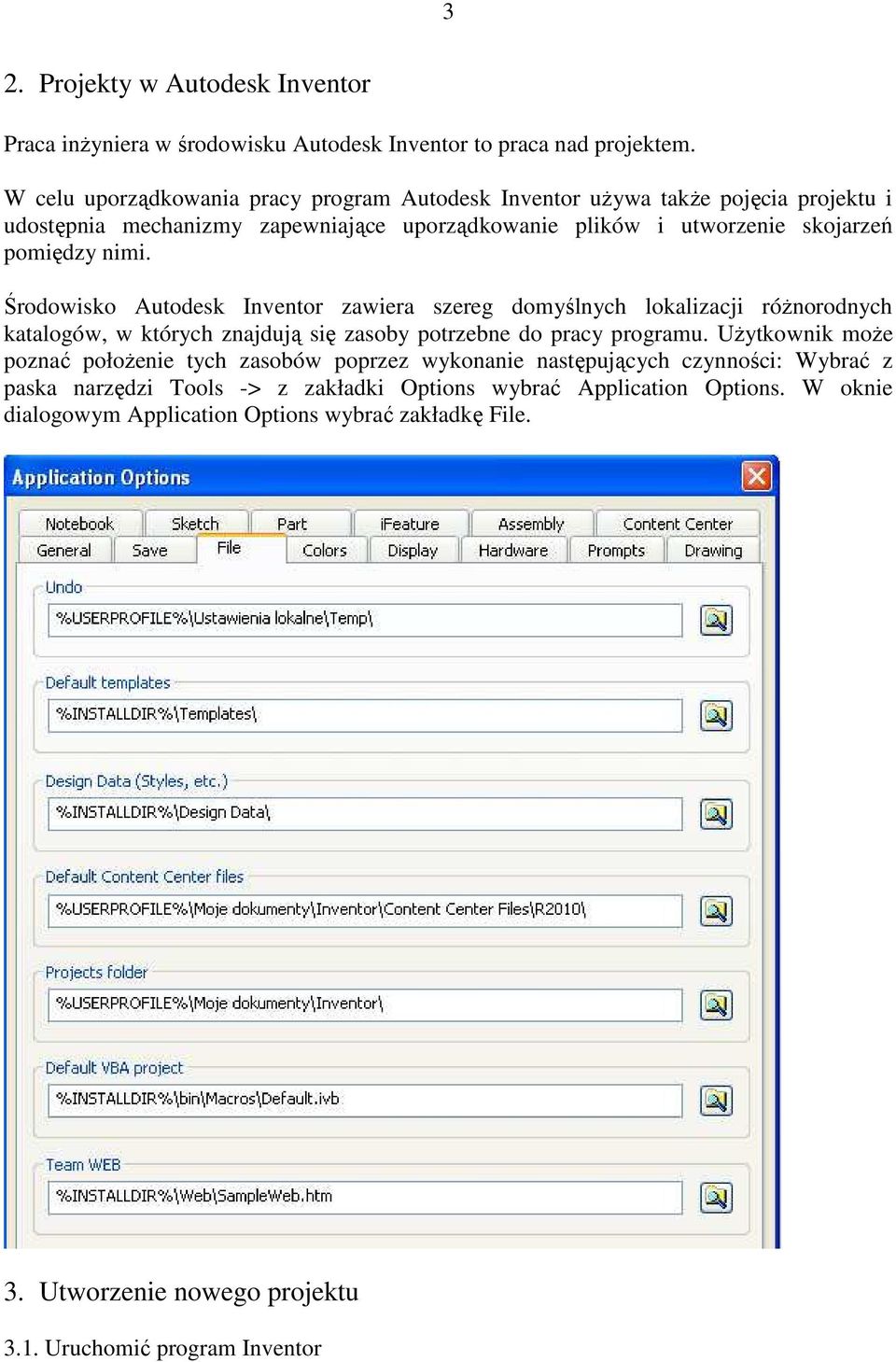Browse for the Projects folder location
The width and height of the screenshot is (896, 1362).
pyautogui.click(x=716, y=1005)
